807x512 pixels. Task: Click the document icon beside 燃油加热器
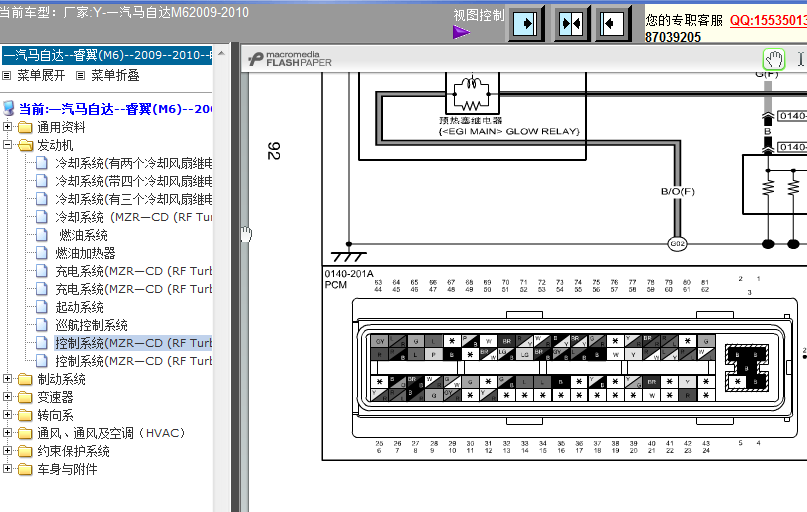(x=42, y=253)
